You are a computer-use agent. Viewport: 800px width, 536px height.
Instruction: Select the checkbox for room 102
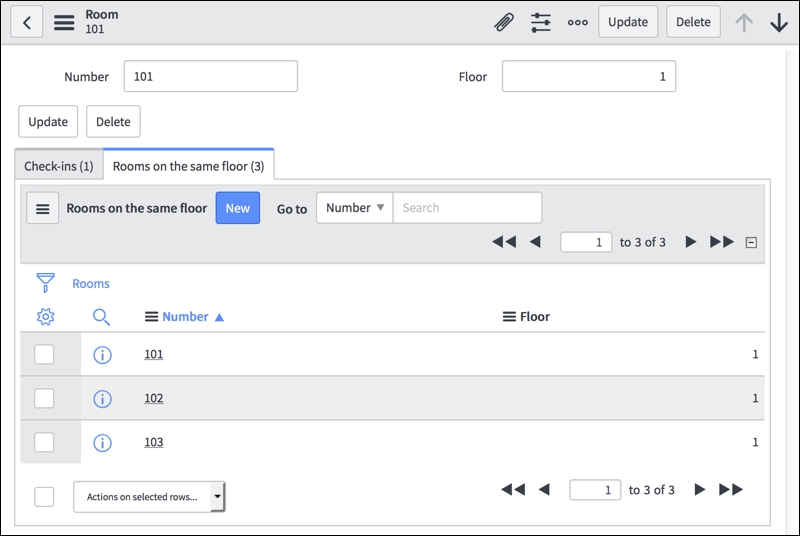point(44,398)
